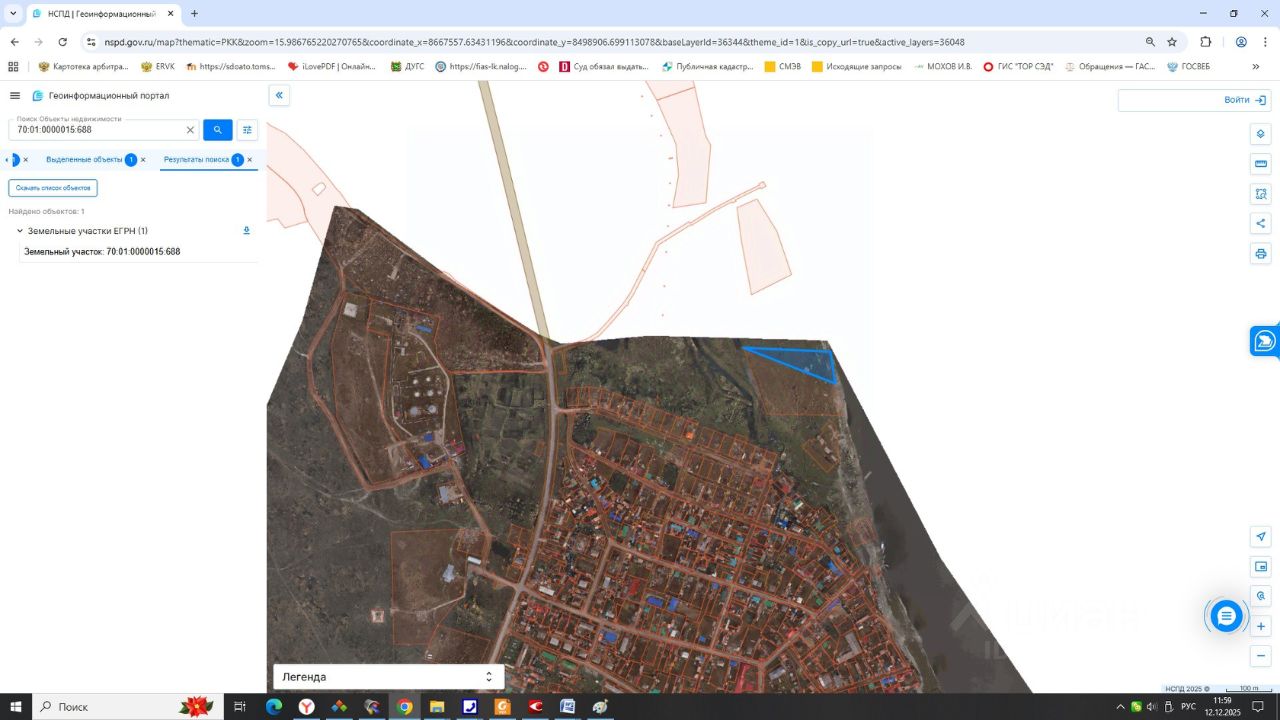Close the Выделенные объекты tab
Viewport: 1280px width, 720px height.
click(143, 160)
